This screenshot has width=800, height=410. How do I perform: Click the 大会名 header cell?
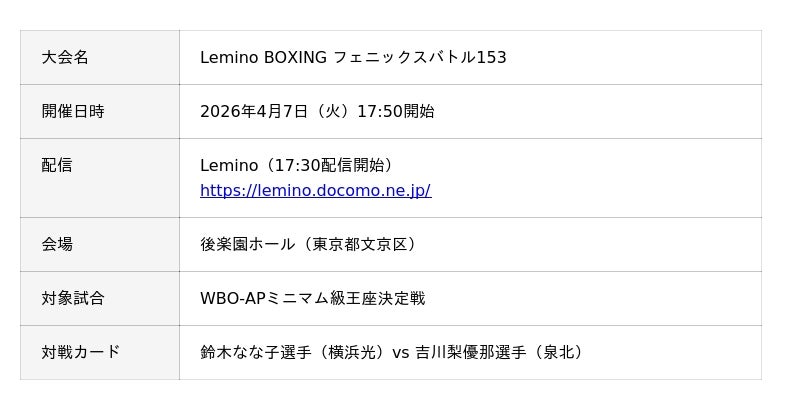65,58
